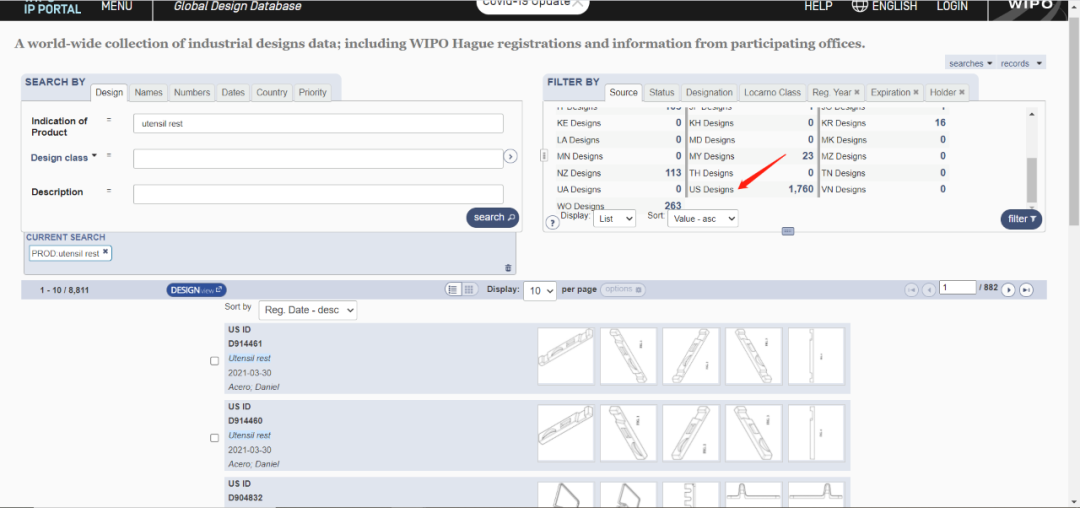The width and height of the screenshot is (1080, 508).
Task: Open the DESIGN view link
Action: pyautogui.click(x=196, y=290)
